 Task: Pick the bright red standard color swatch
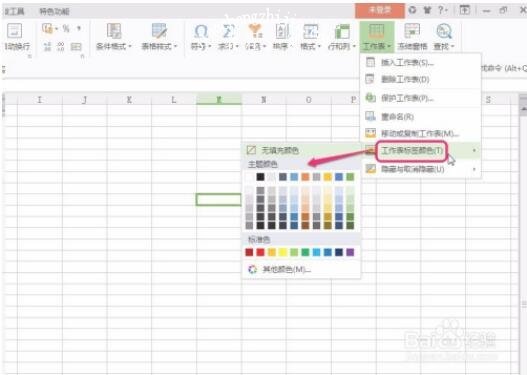[x=260, y=252]
